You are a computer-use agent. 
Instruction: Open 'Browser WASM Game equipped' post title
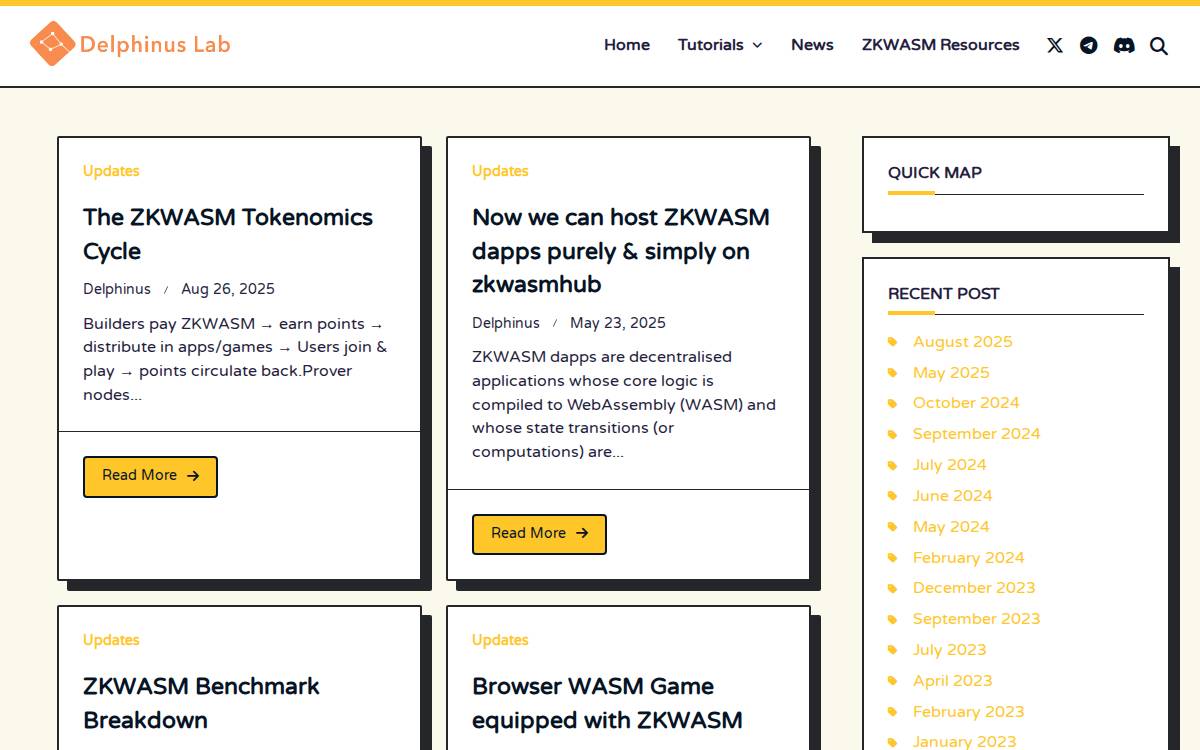point(607,703)
